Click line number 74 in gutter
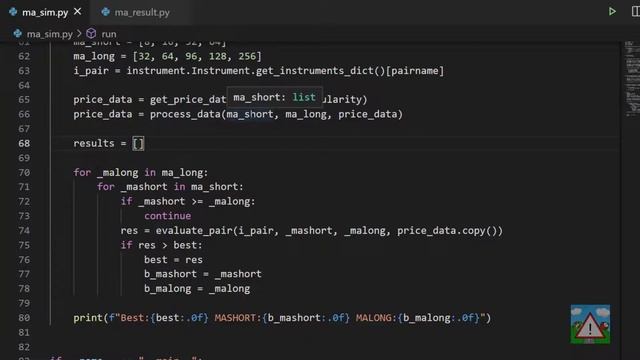 pos(24,231)
